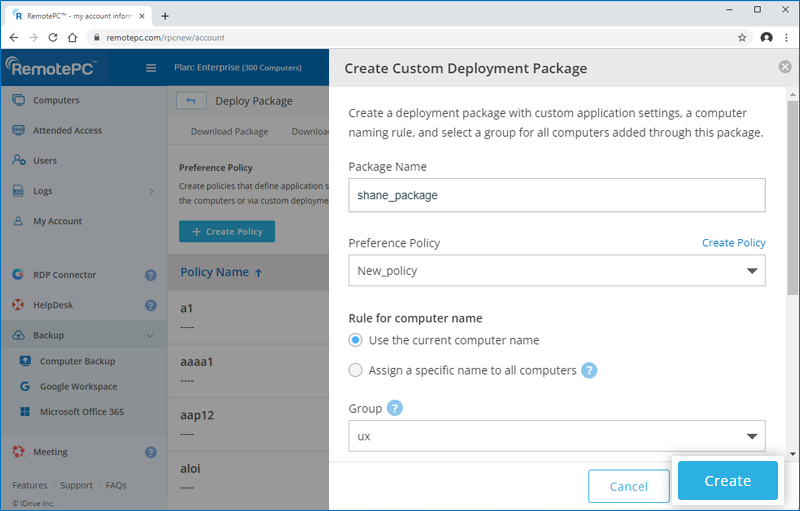Select Assign a specific name to all computers

[x=356, y=370]
